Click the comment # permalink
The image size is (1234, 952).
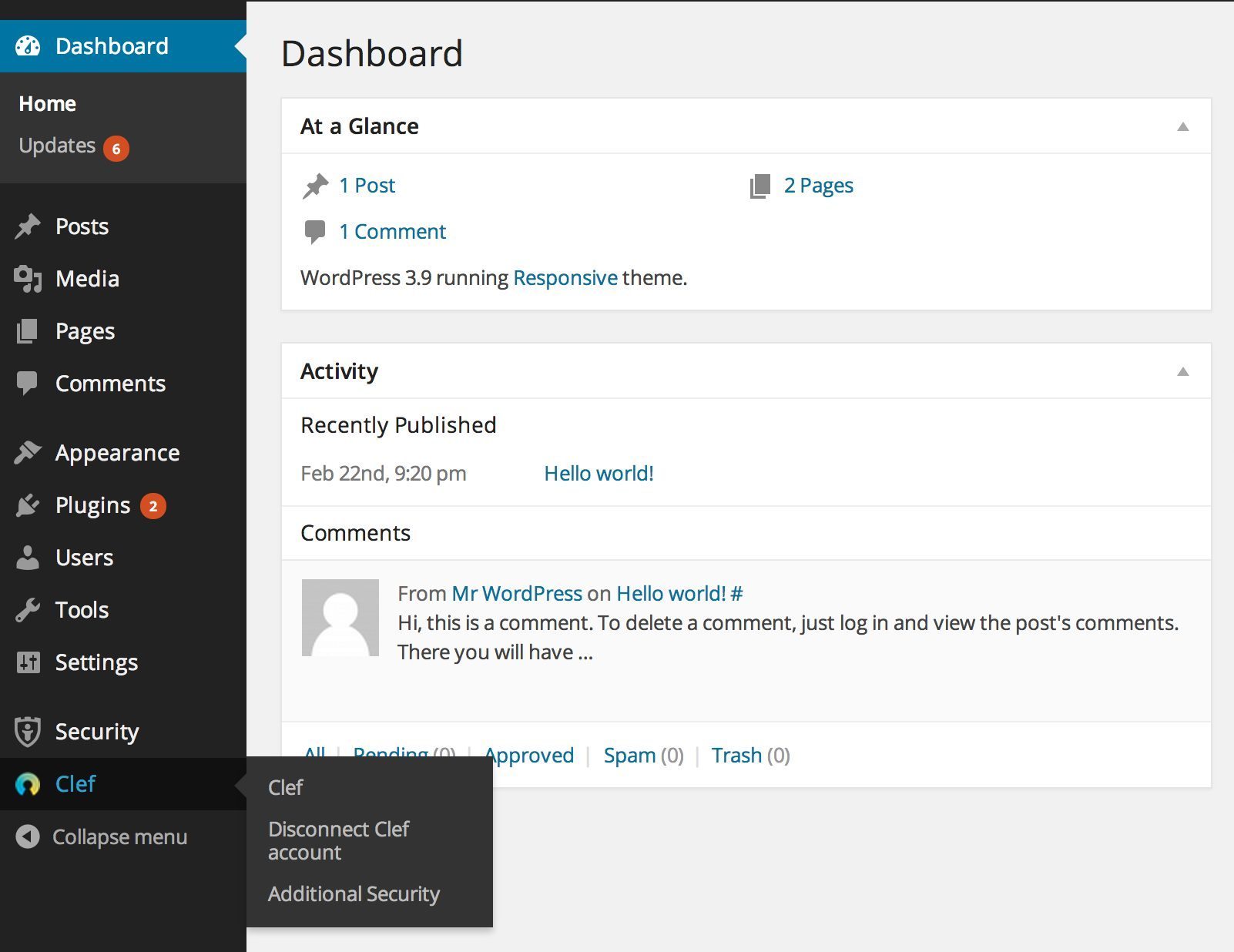[x=737, y=594]
